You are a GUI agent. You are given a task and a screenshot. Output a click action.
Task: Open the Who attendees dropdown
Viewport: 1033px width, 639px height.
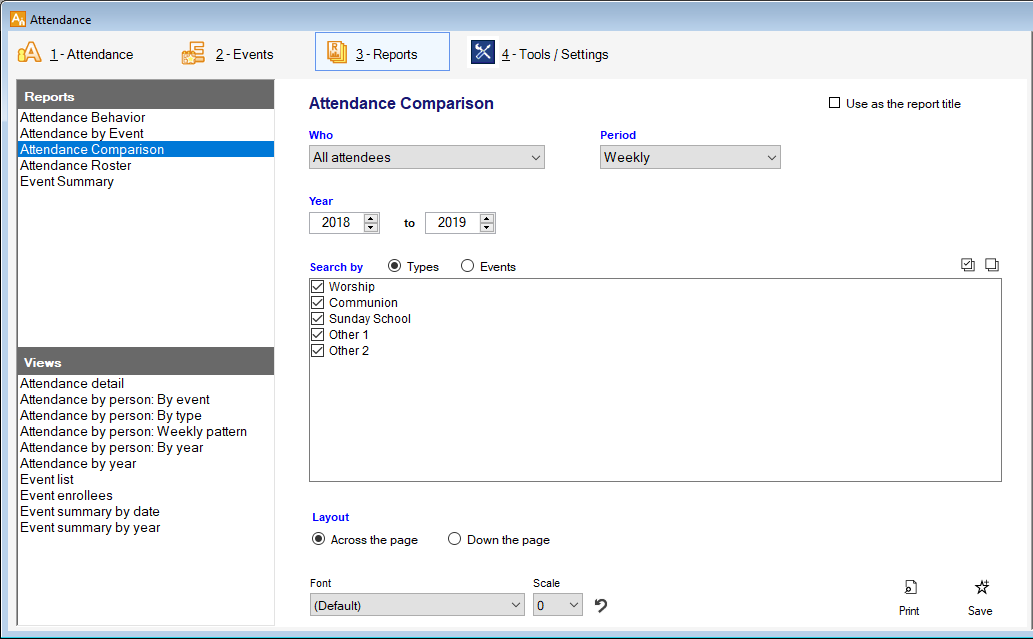pyautogui.click(x=427, y=157)
